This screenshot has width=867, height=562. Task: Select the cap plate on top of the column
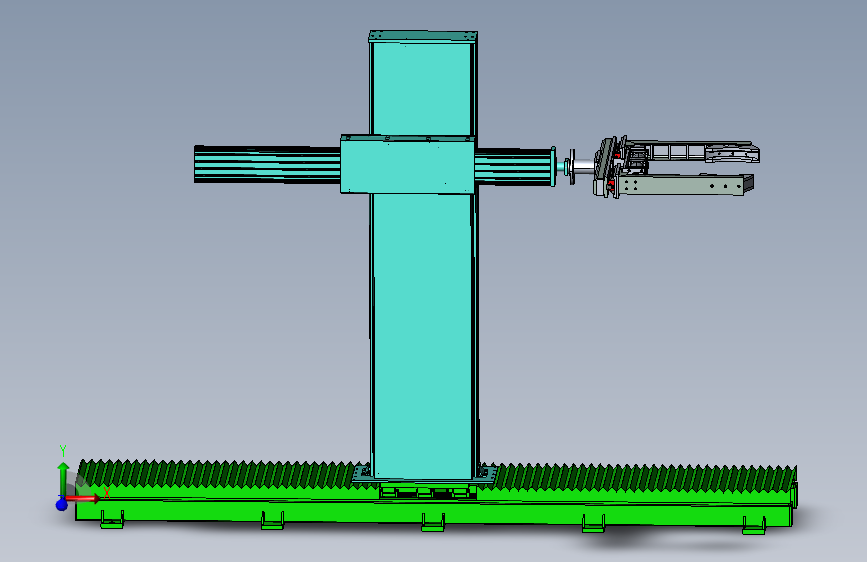pos(423,36)
